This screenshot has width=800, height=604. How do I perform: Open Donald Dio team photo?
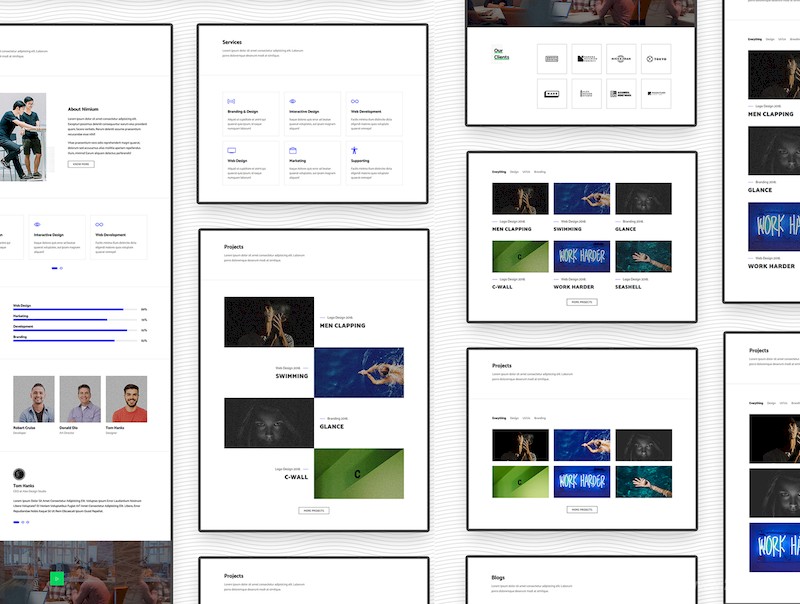(80, 399)
